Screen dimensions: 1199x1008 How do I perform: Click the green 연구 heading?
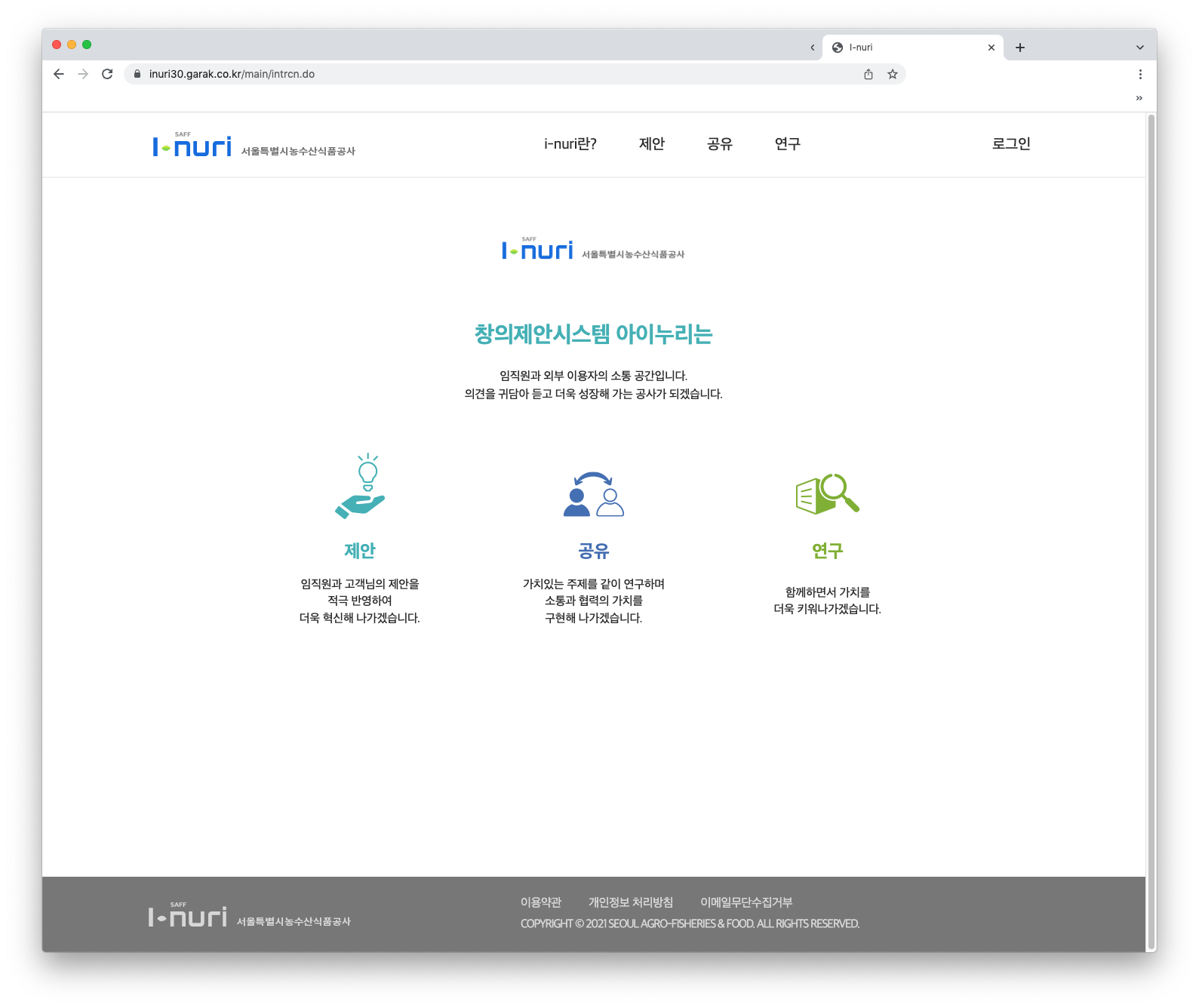(x=828, y=551)
